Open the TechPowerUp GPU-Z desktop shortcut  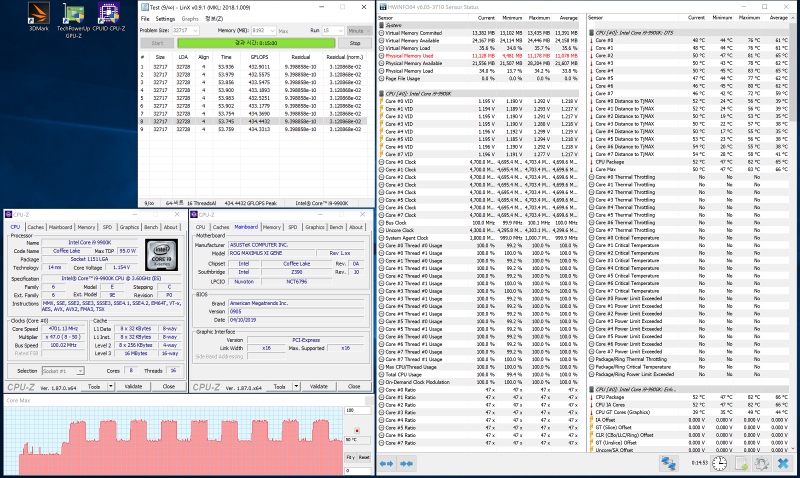coord(73,20)
